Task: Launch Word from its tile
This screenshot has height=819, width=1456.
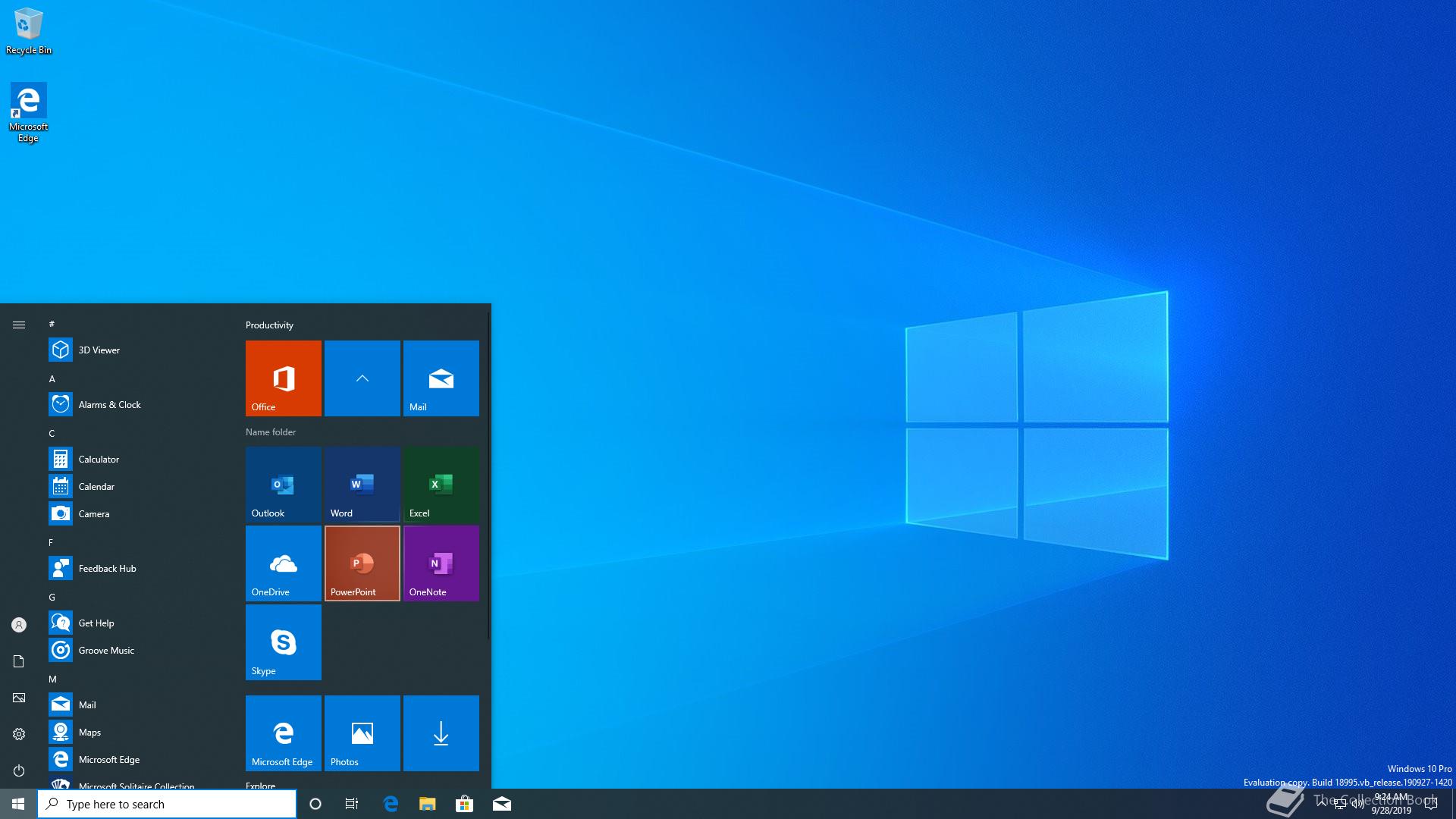Action: pos(362,485)
